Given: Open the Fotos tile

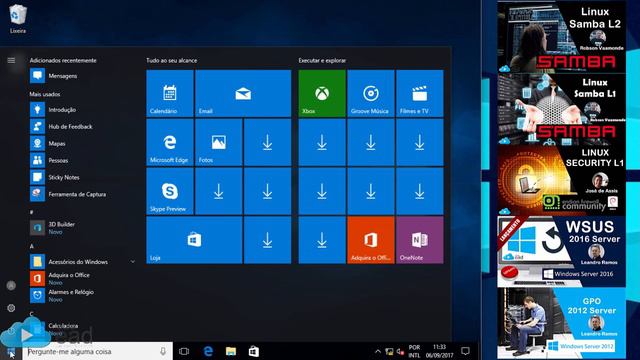Looking at the screenshot, I should coord(218,142).
